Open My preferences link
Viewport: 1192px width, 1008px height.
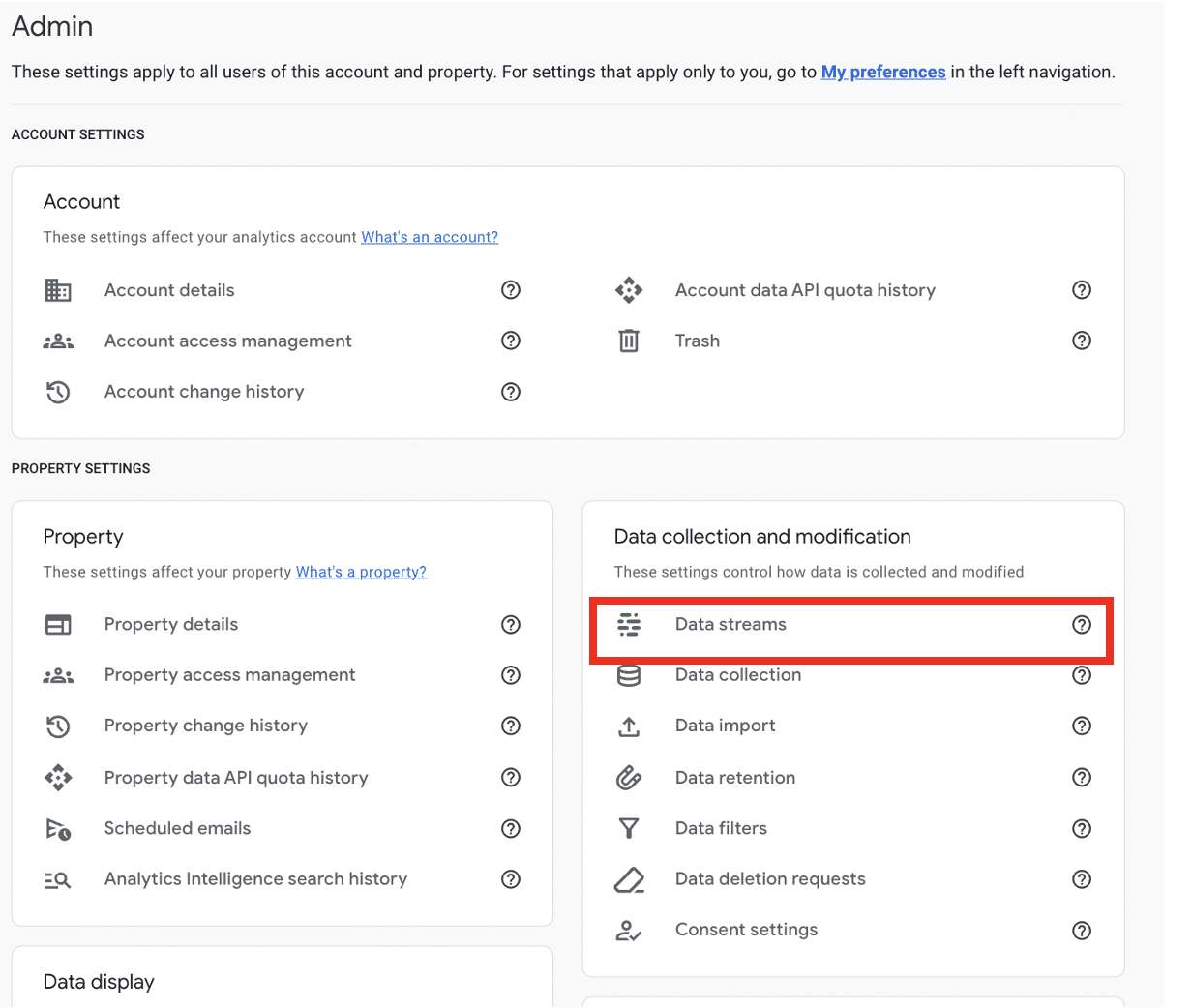coord(883,72)
